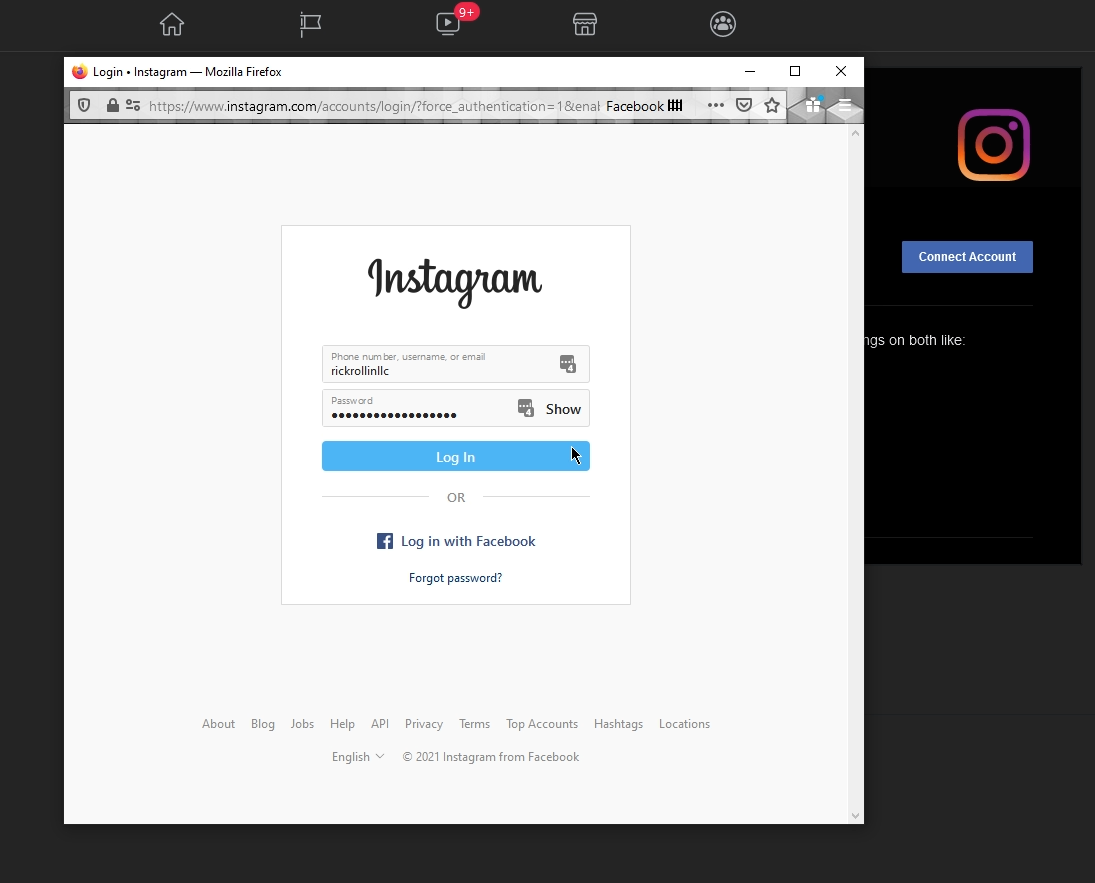Save page to Pocket icon
The width and height of the screenshot is (1095, 883).
click(x=744, y=105)
